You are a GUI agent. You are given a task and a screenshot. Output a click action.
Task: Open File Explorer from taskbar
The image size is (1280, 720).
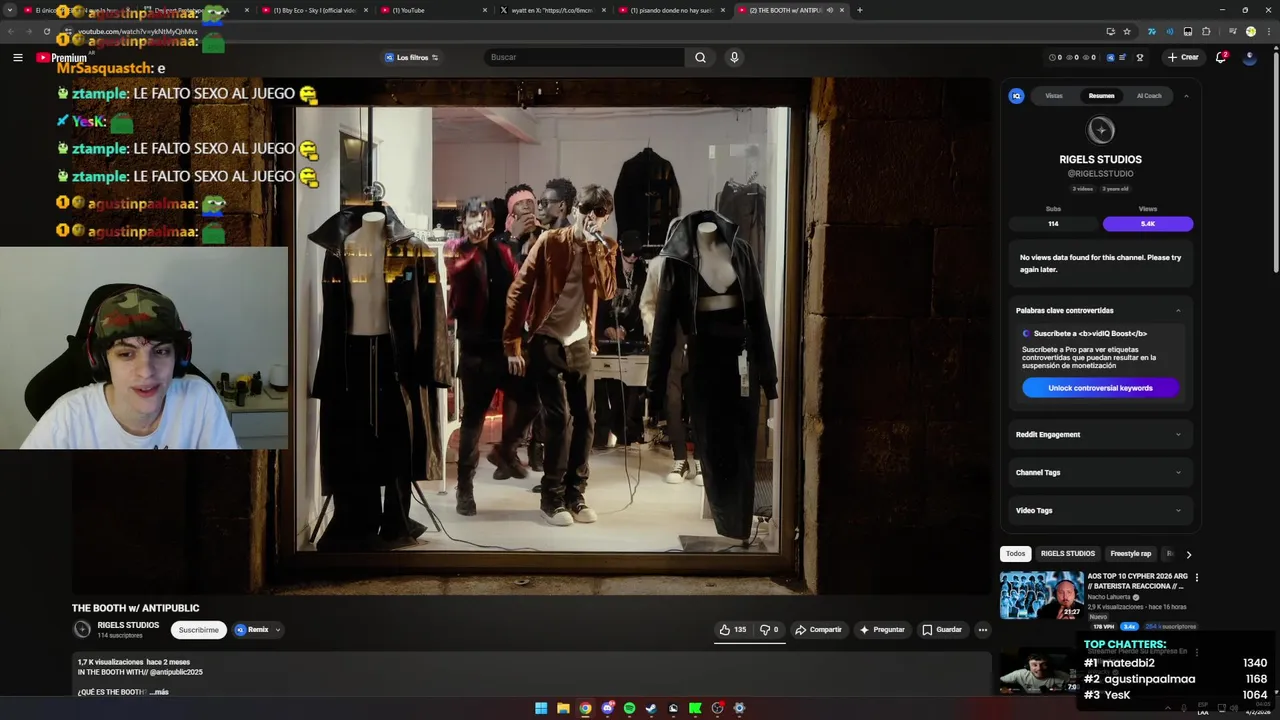563,708
